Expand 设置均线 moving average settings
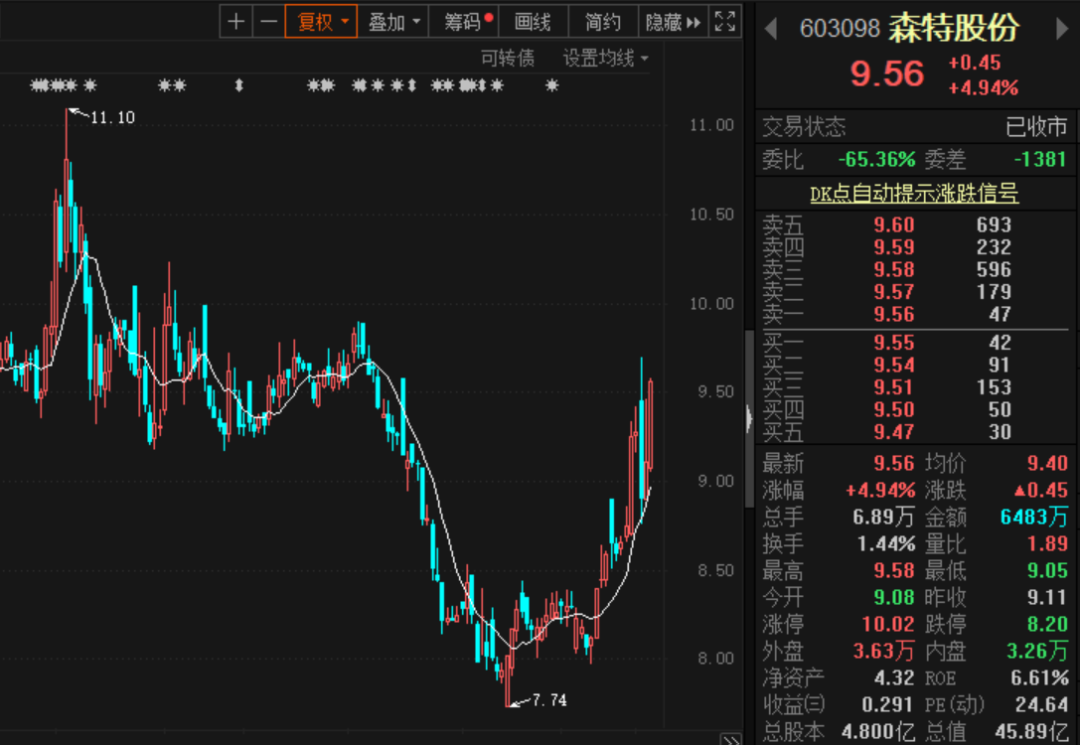 605,58
